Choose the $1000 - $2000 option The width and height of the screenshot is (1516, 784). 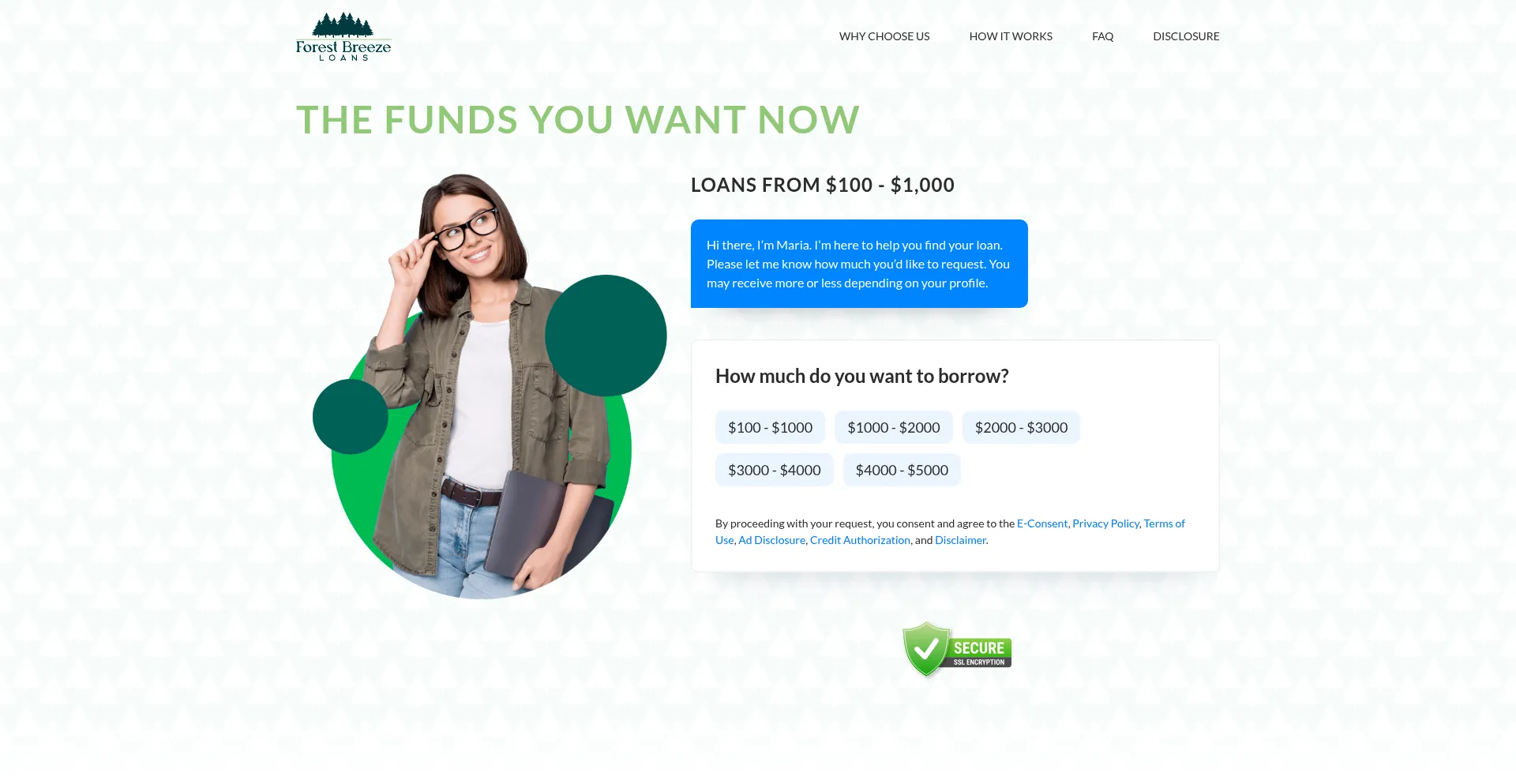pos(894,427)
